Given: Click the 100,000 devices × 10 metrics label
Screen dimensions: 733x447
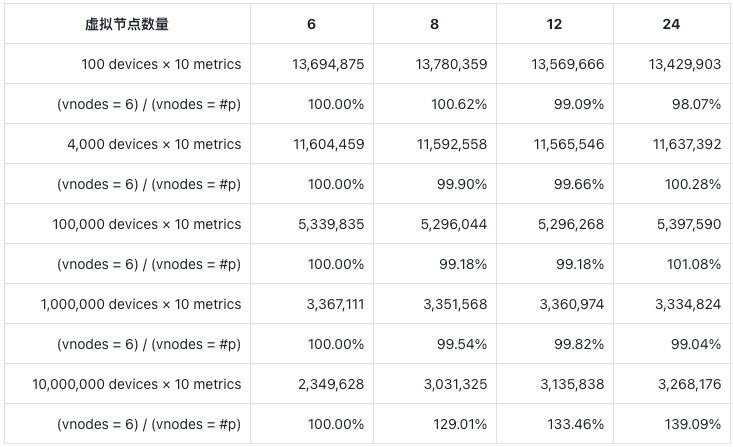Looking at the screenshot, I should pos(147,224).
